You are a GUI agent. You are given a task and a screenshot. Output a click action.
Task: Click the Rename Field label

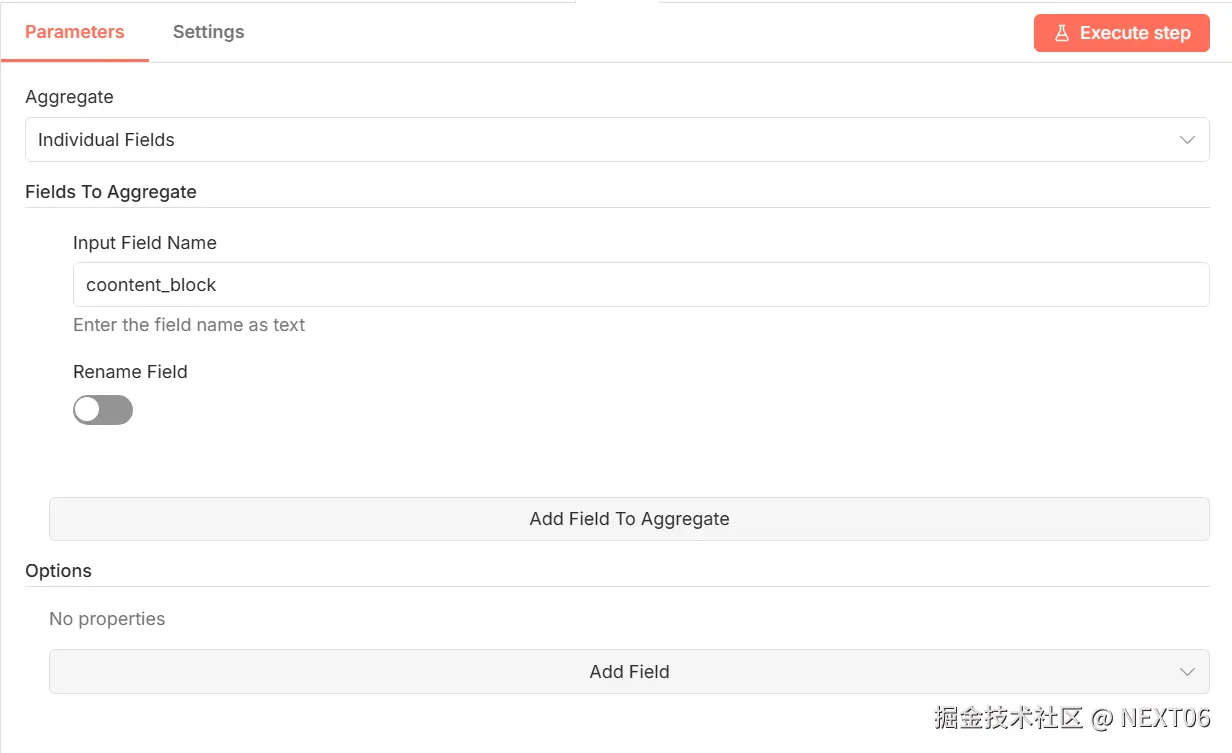pos(130,372)
